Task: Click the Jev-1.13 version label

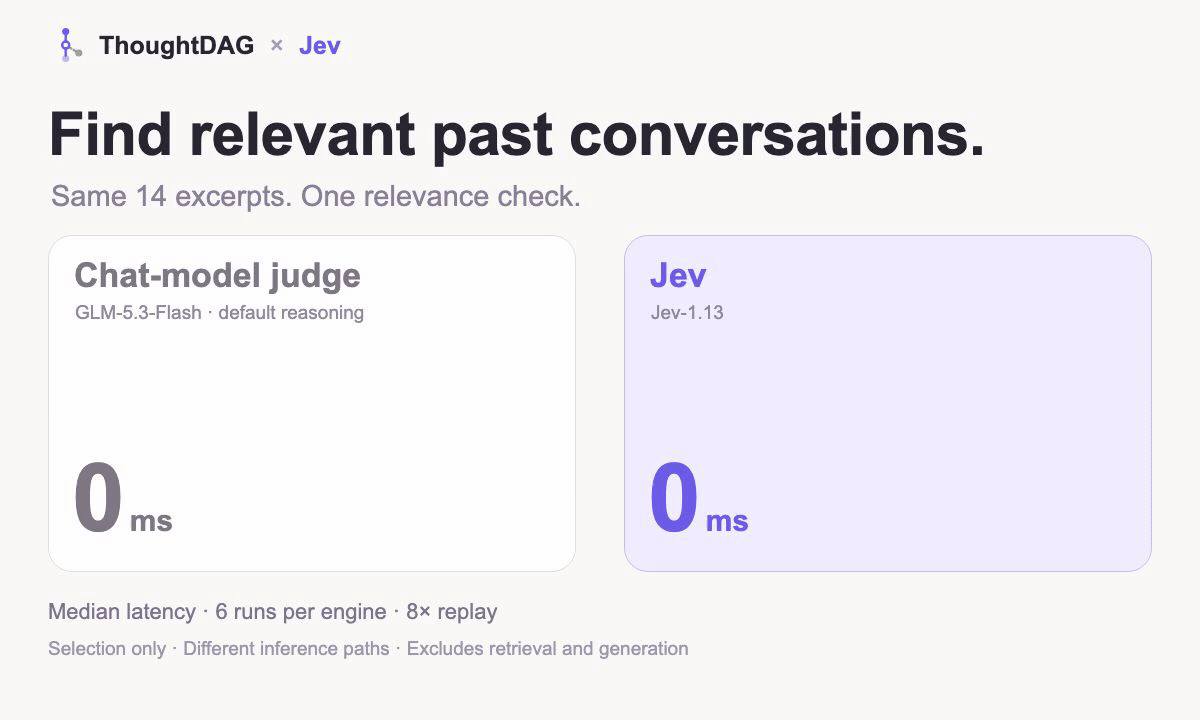Action: [687, 313]
